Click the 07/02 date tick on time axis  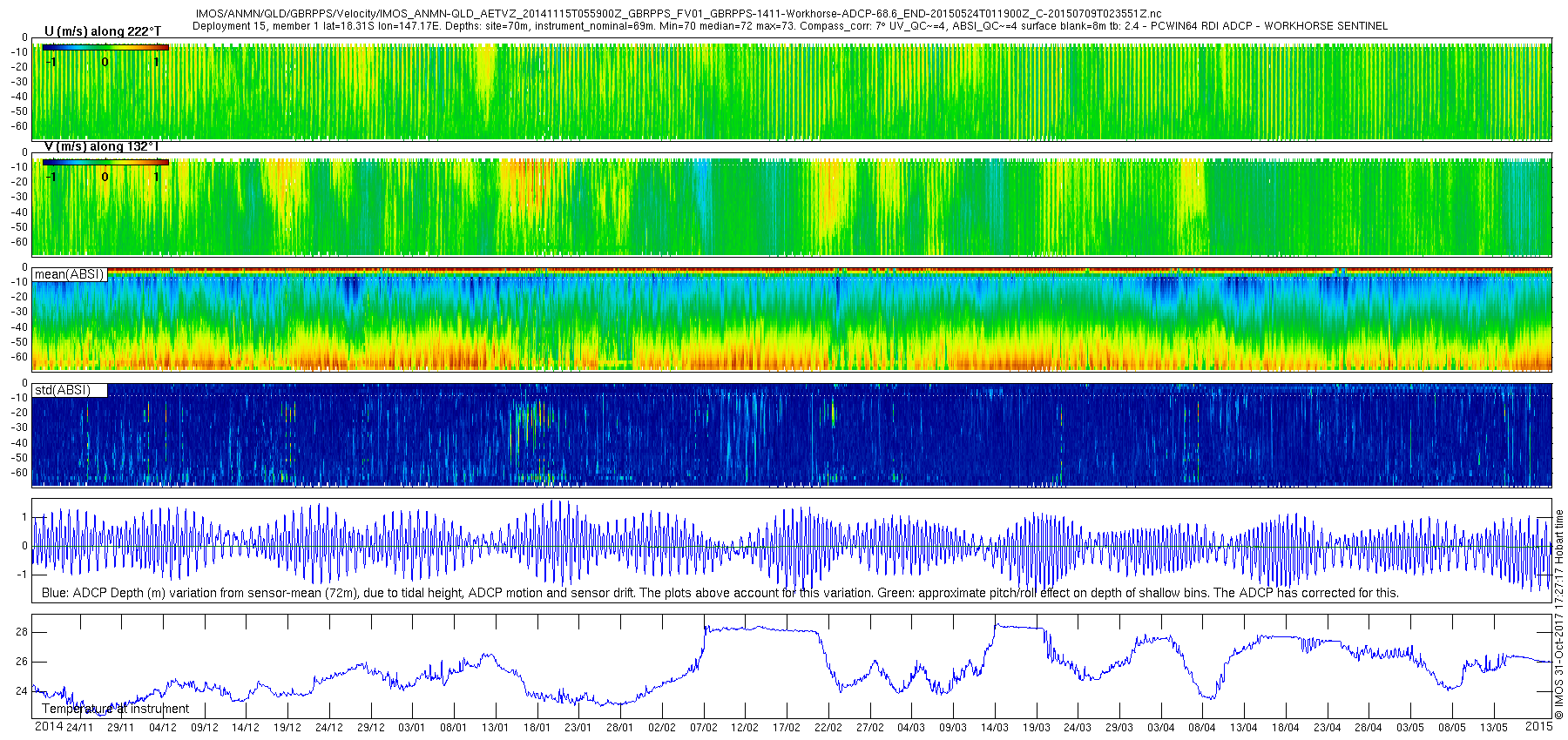(x=703, y=728)
